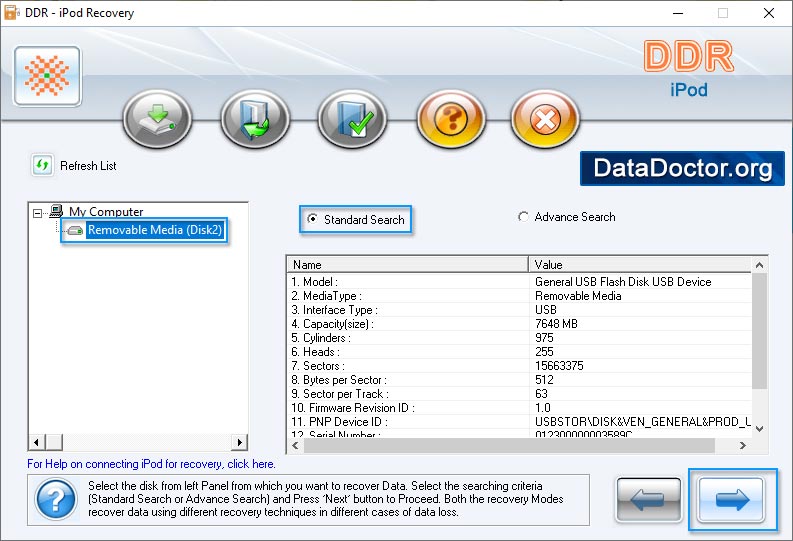Go back with left arrow button
The image size is (793, 541).
click(648, 500)
